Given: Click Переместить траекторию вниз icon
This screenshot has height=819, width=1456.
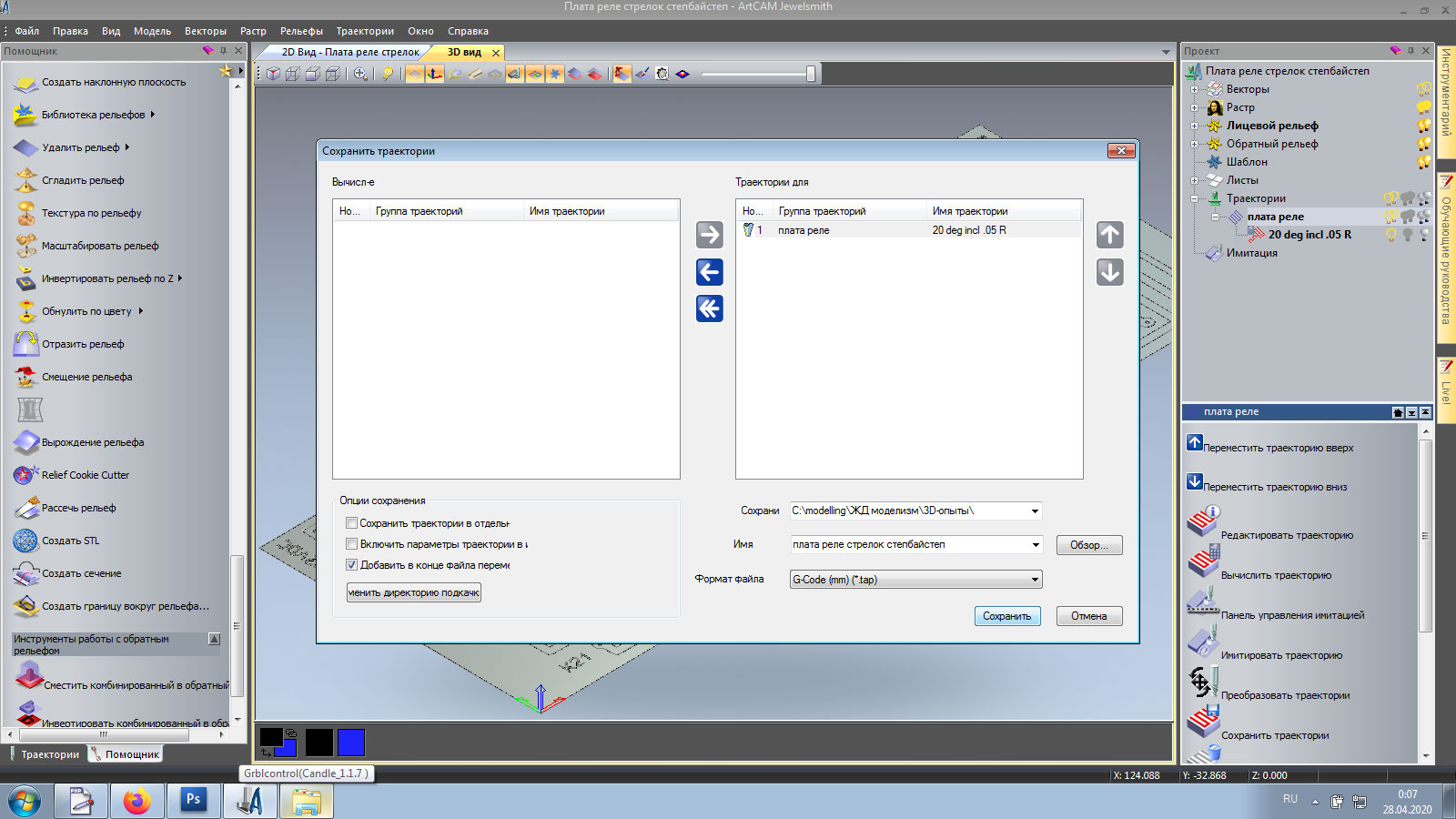Looking at the screenshot, I should tap(1195, 481).
